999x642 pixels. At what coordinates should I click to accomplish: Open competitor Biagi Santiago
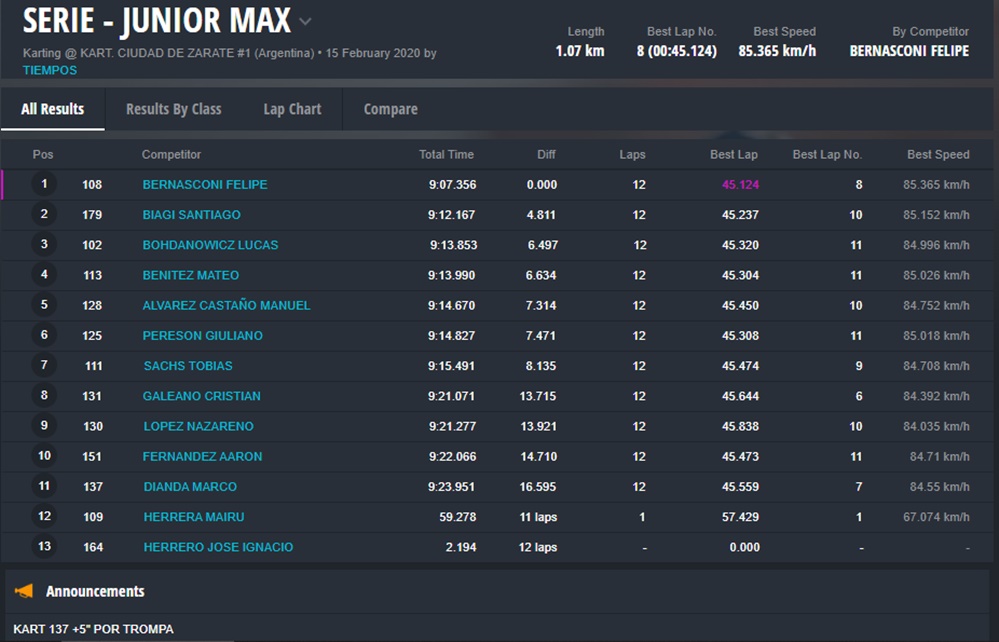191,215
